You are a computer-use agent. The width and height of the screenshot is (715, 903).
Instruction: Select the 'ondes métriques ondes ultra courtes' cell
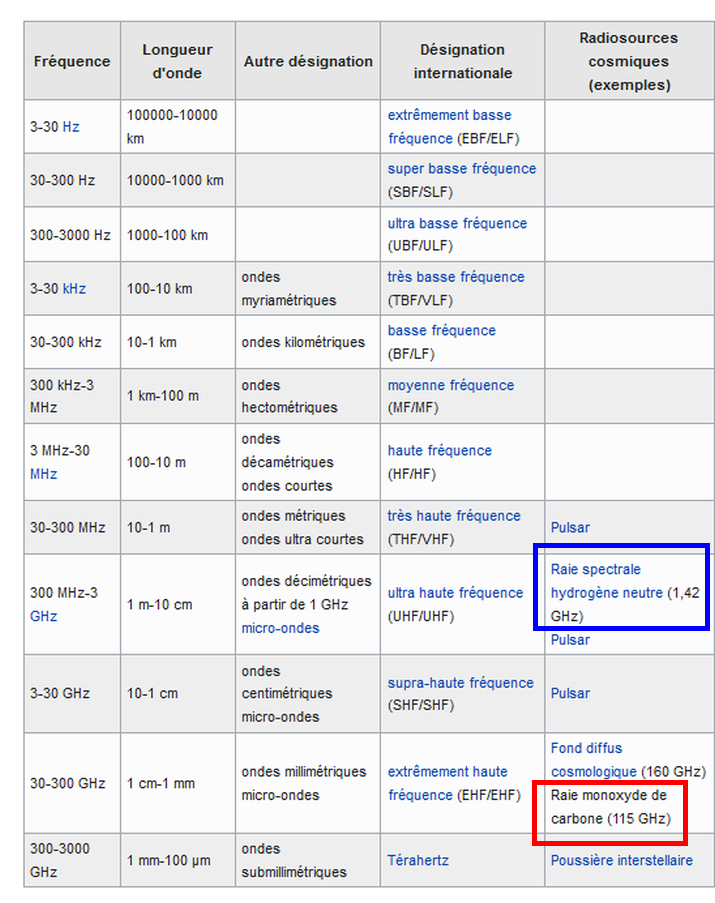(308, 528)
